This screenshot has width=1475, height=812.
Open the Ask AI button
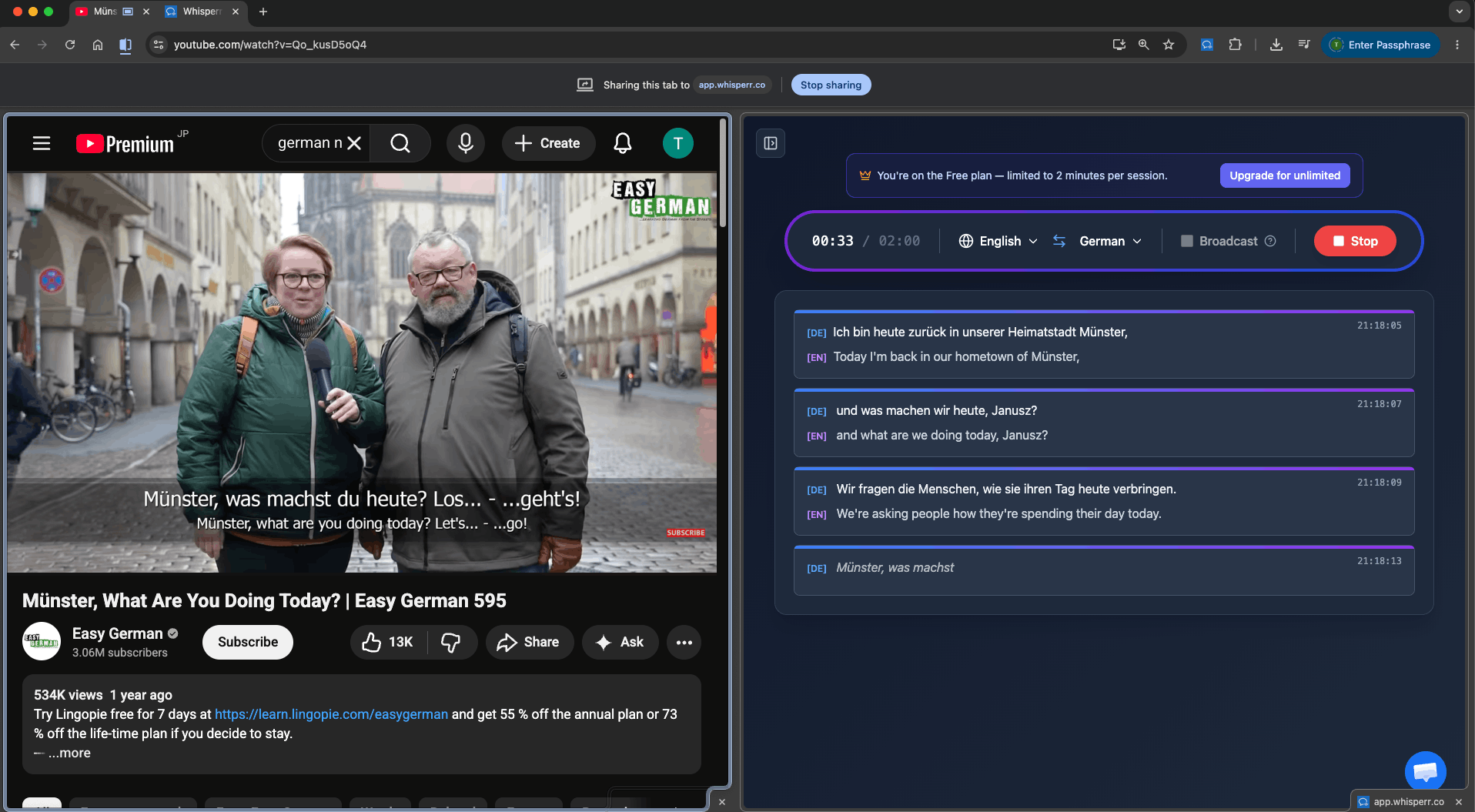point(620,642)
